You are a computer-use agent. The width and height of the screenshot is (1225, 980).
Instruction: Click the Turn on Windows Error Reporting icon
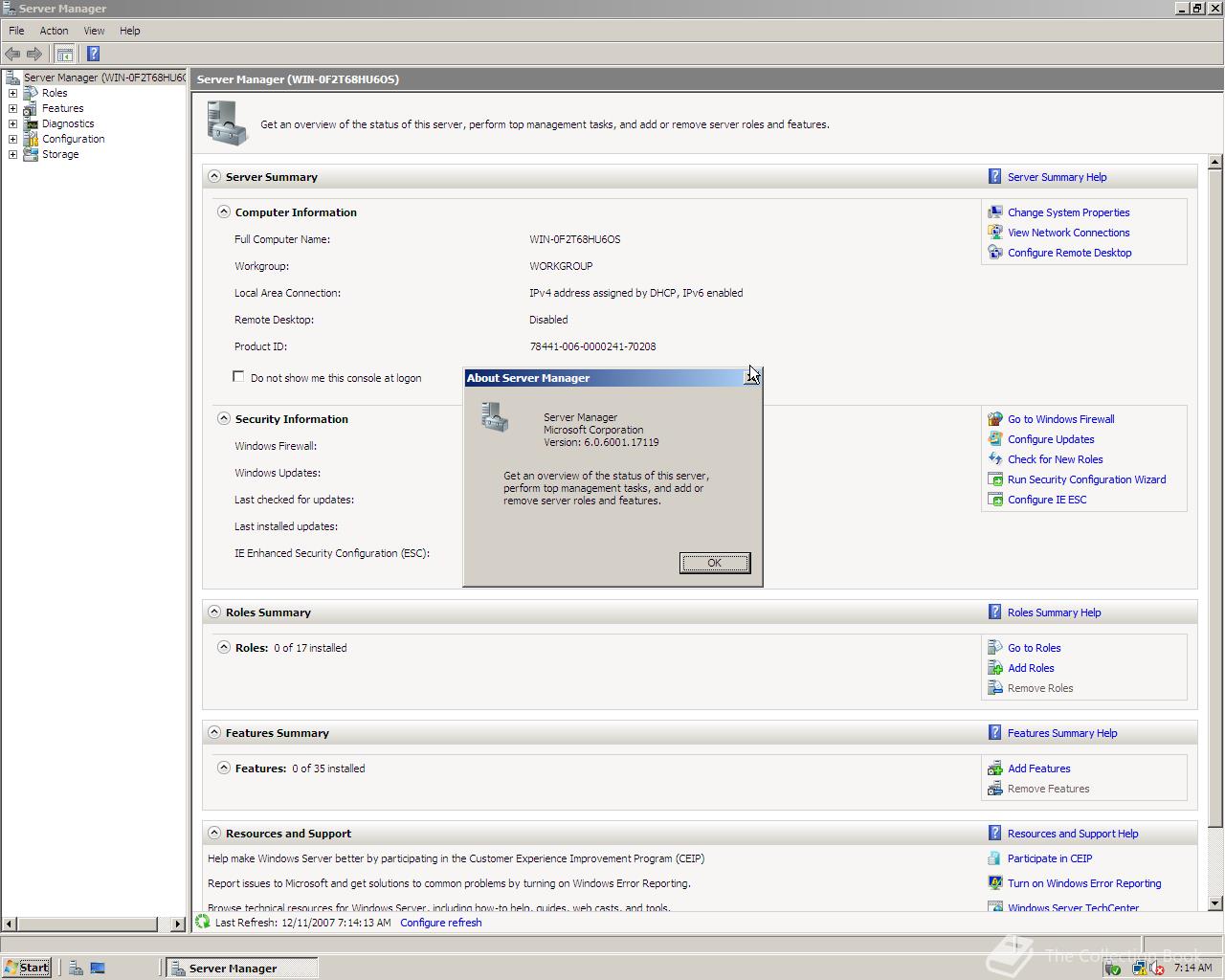tap(995, 883)
